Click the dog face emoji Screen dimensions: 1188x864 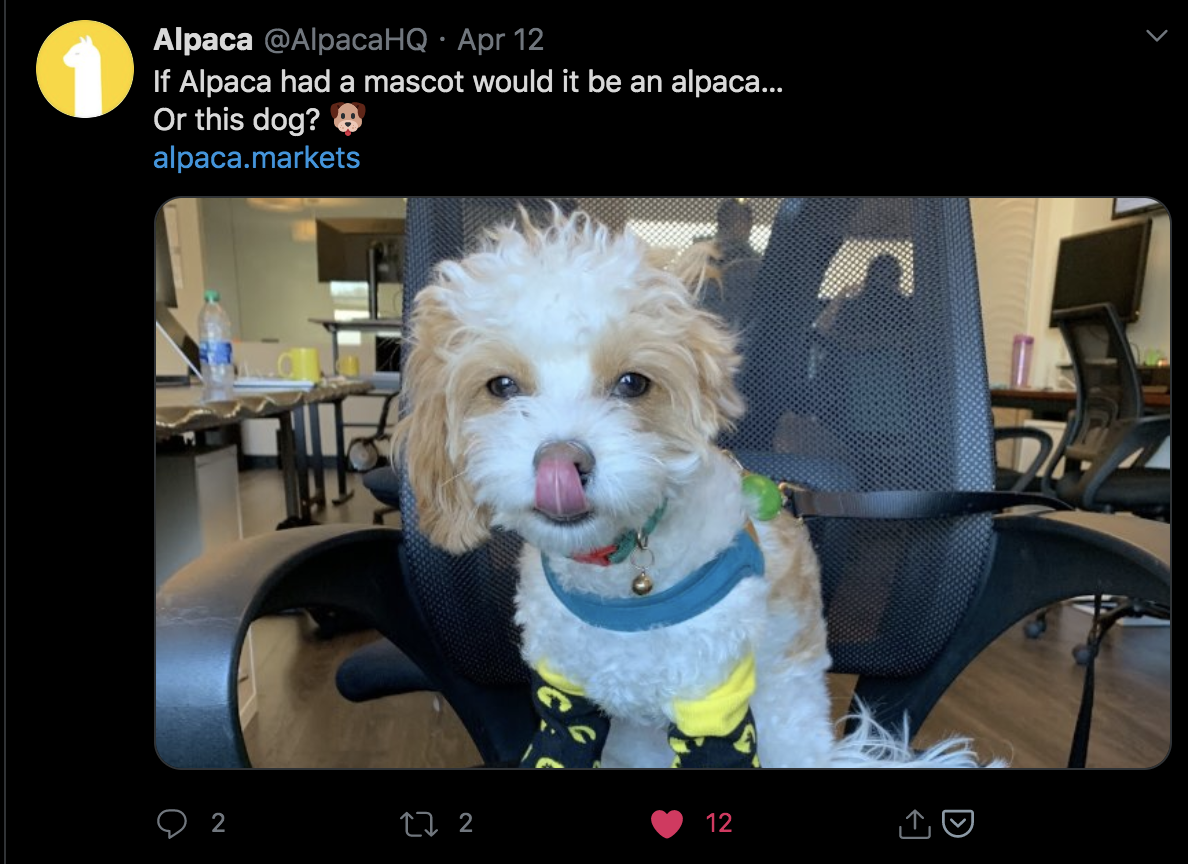348,119
